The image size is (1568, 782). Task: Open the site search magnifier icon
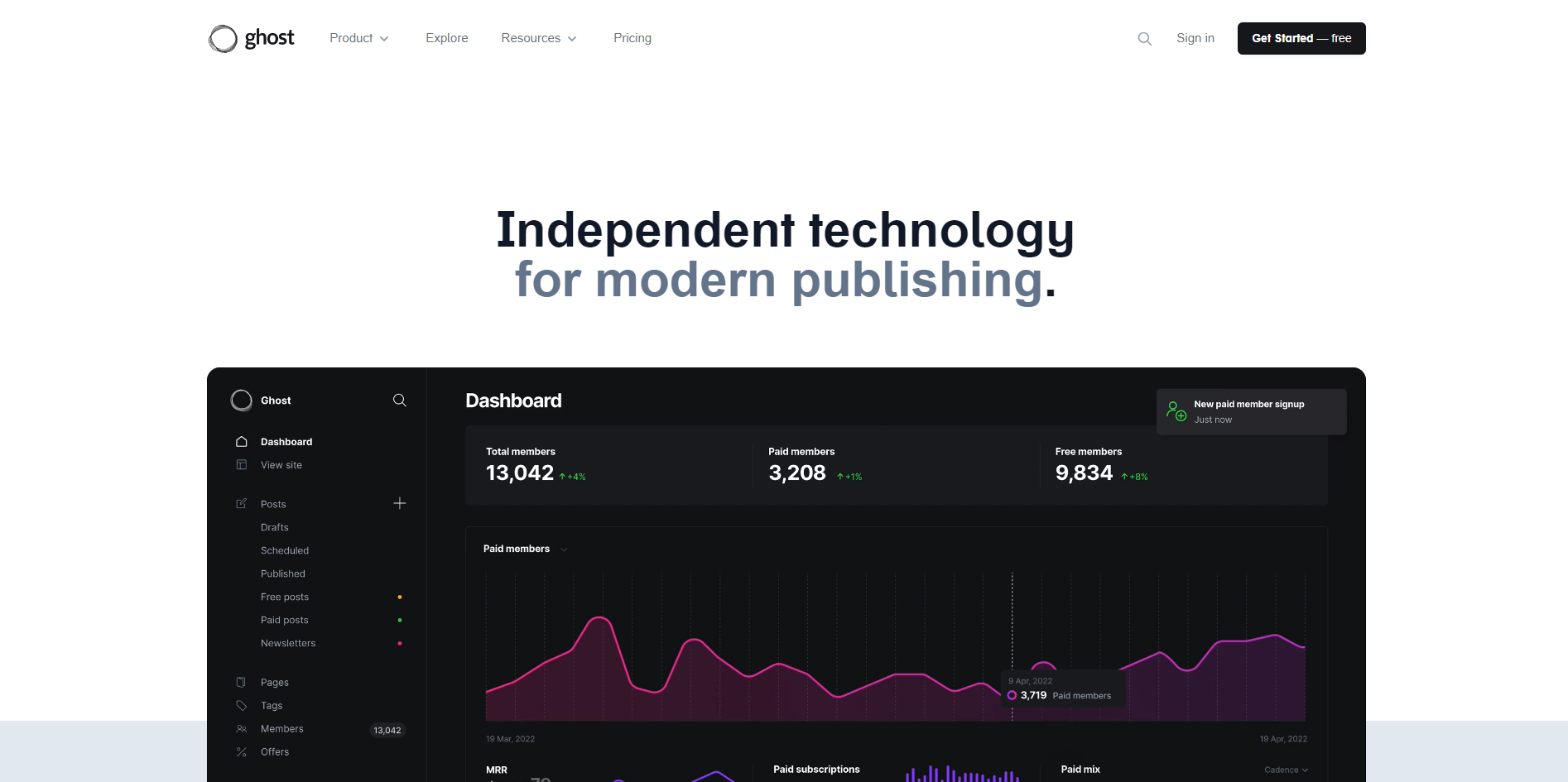[1144, 39]
